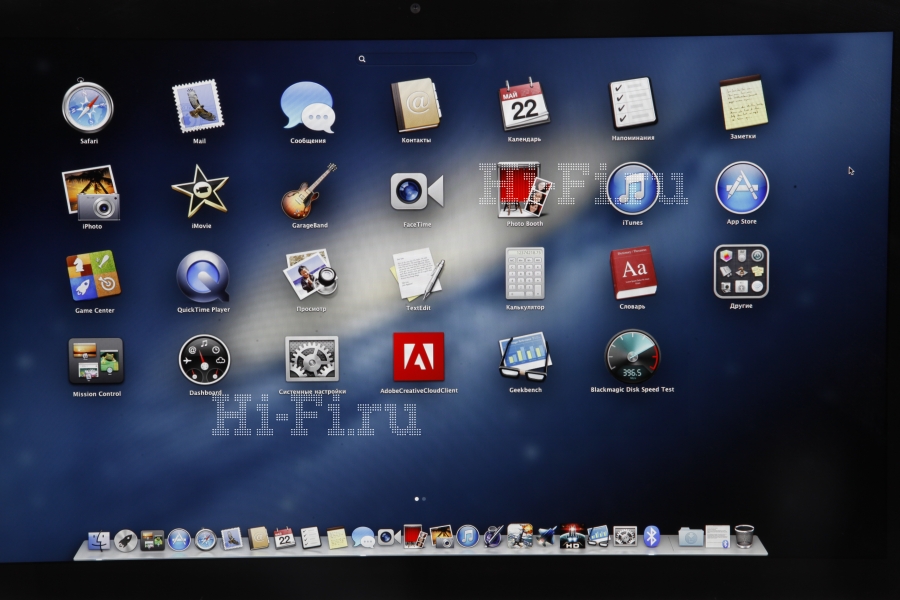Open the Photo Booth app
Viewport: 900px width, 600px height.
(x=525, y=189)
